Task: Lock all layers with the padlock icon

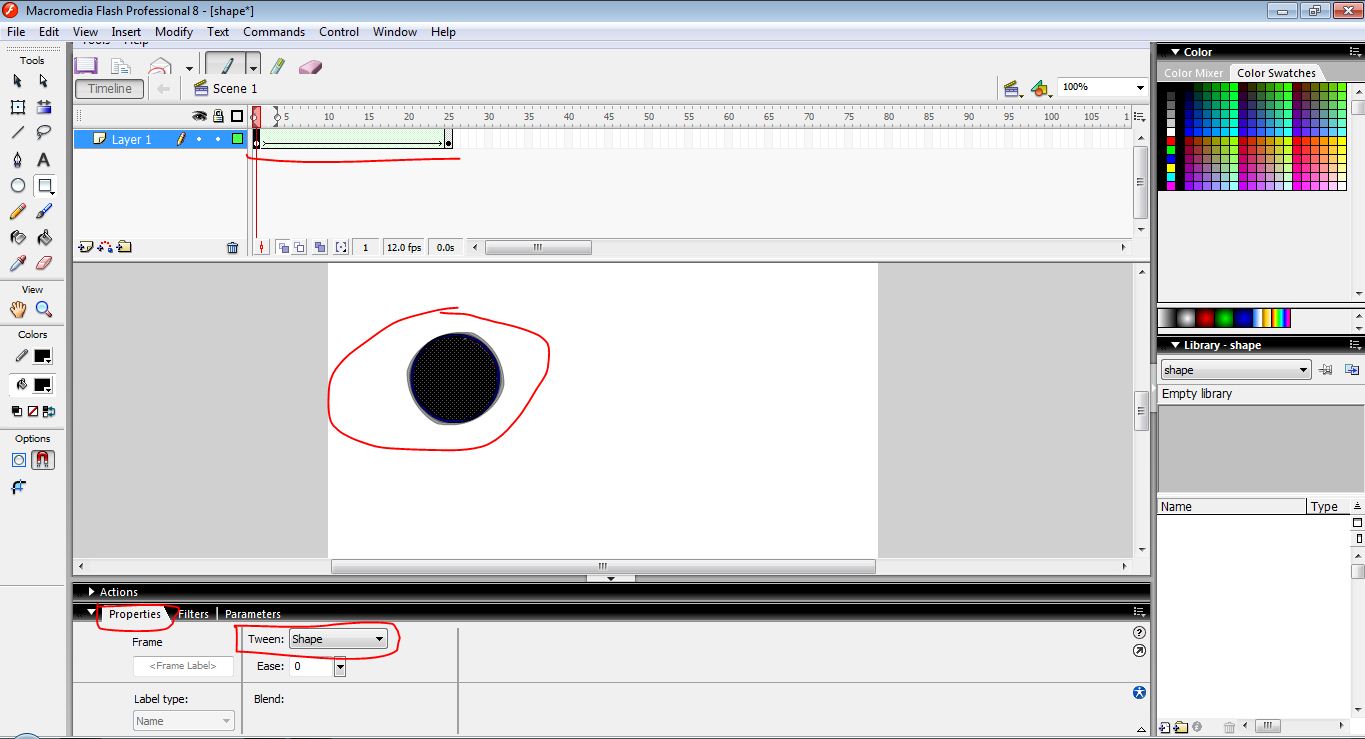Action: (217, 115)
